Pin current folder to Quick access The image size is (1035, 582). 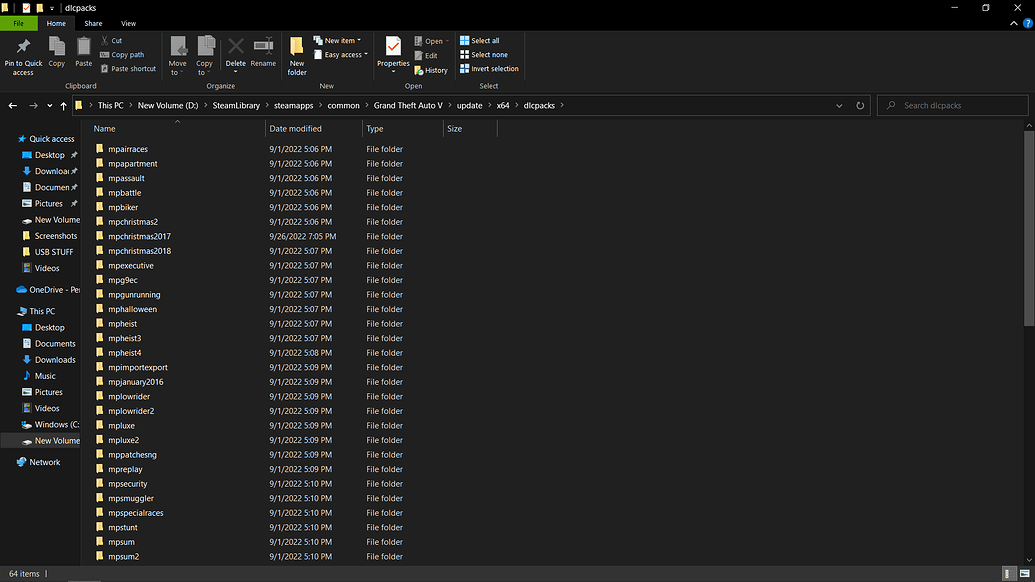click(23, 56)
